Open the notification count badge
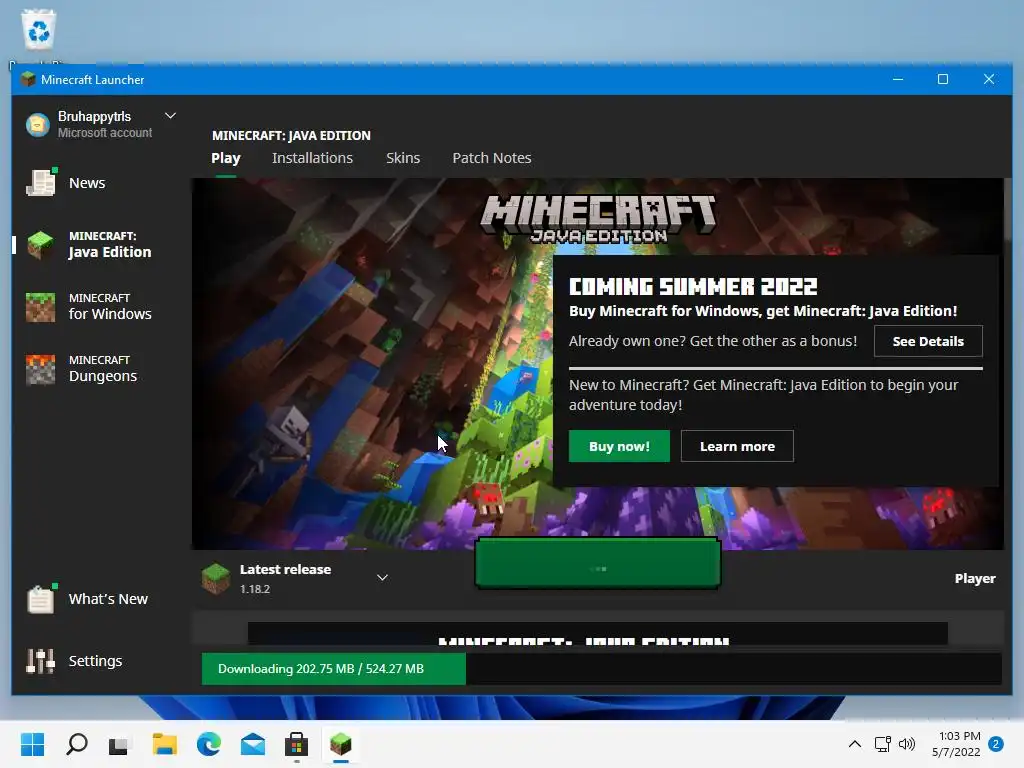Viewport: 1024px width, 768px height. tap(996, 744)
